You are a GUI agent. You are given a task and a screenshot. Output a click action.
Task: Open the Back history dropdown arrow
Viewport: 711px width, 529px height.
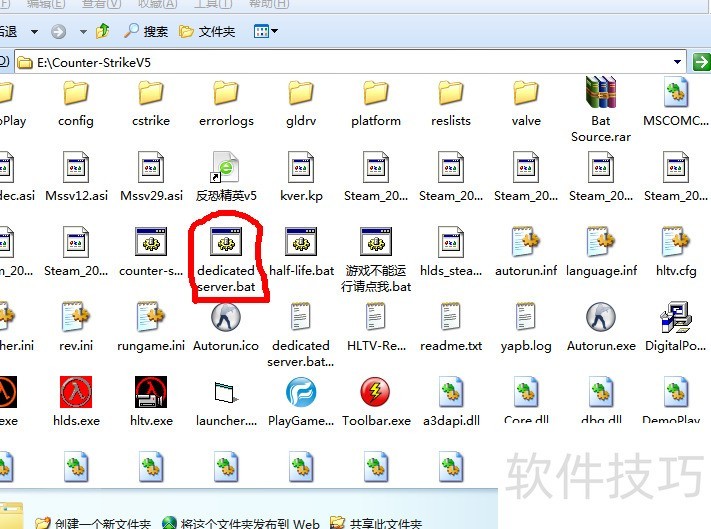(34, 31)
